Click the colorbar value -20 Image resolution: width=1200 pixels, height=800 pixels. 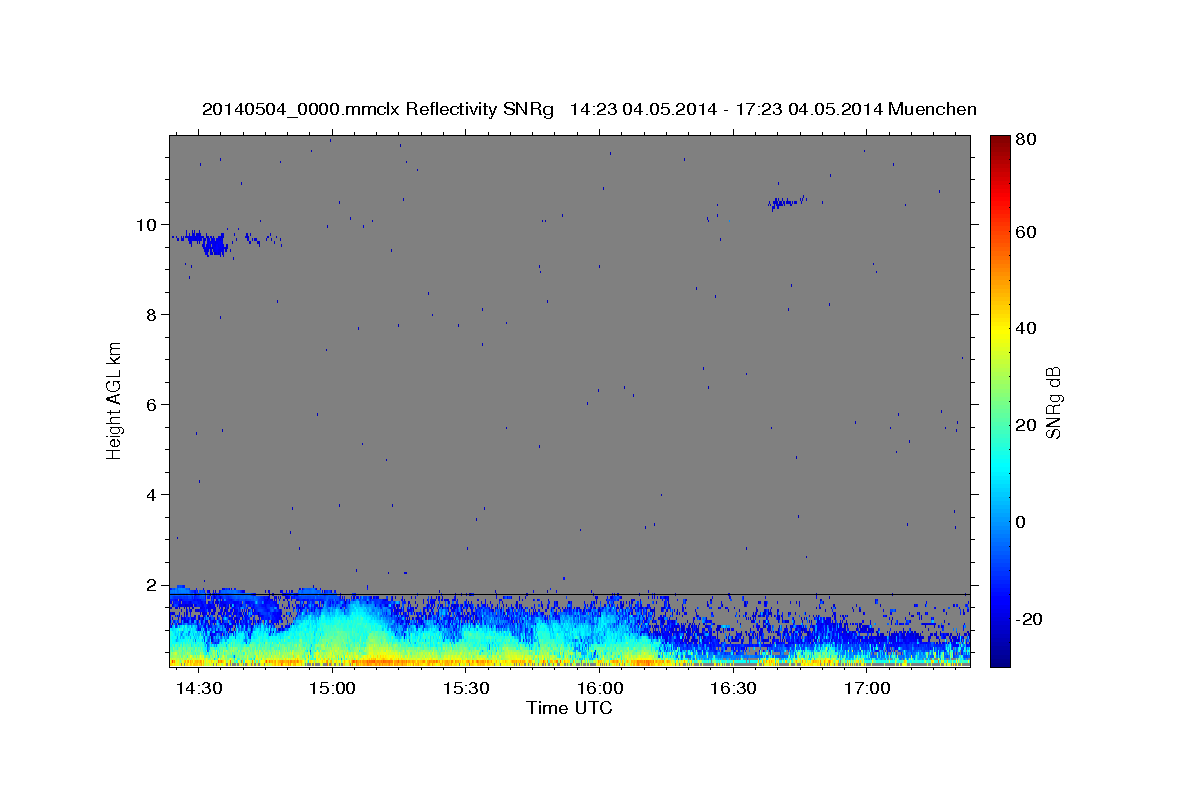pyautogui.click(x=1028, y=619)
